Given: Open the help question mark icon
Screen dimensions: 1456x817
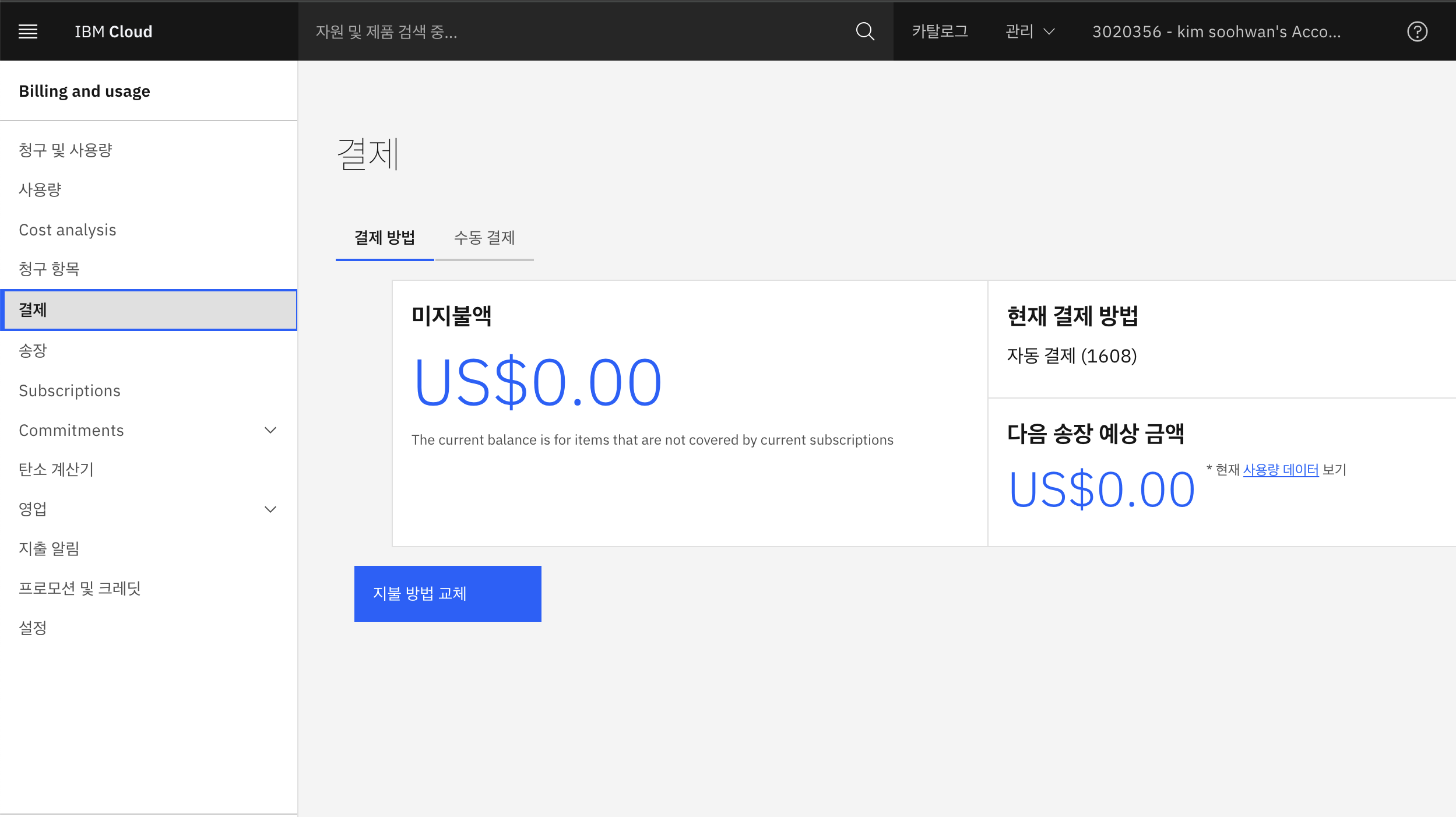Looking at the screenshot, I should coord(1417,31).
